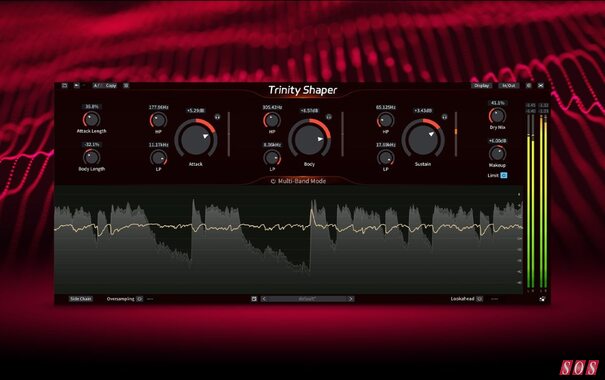Solo the Attack band with the headphone icon

pyautogui.click(x=217, y=117)
